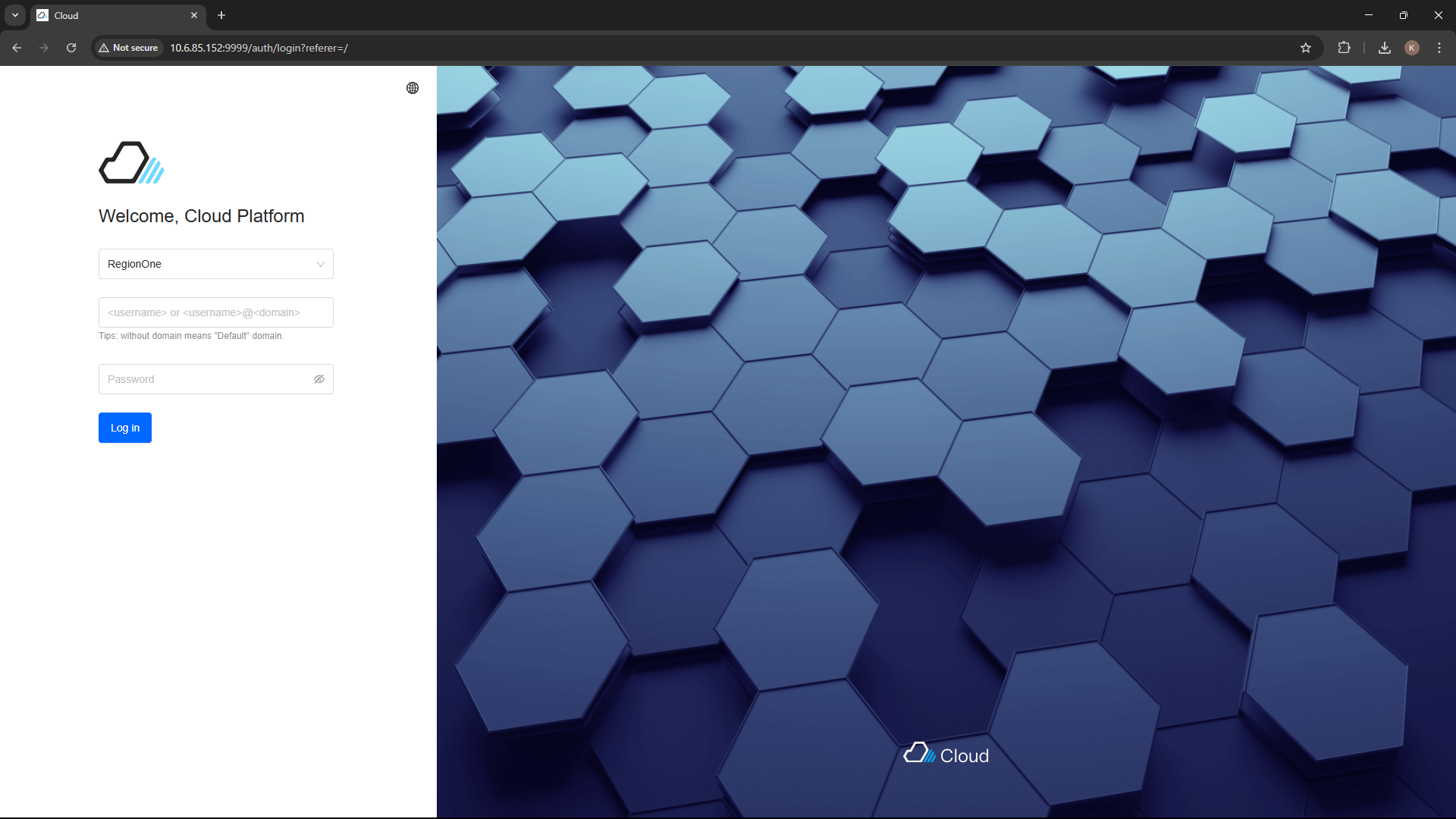Open the browser downloads icon
This screenshot has width=1456, height=819.
(x=1384, y=48)
